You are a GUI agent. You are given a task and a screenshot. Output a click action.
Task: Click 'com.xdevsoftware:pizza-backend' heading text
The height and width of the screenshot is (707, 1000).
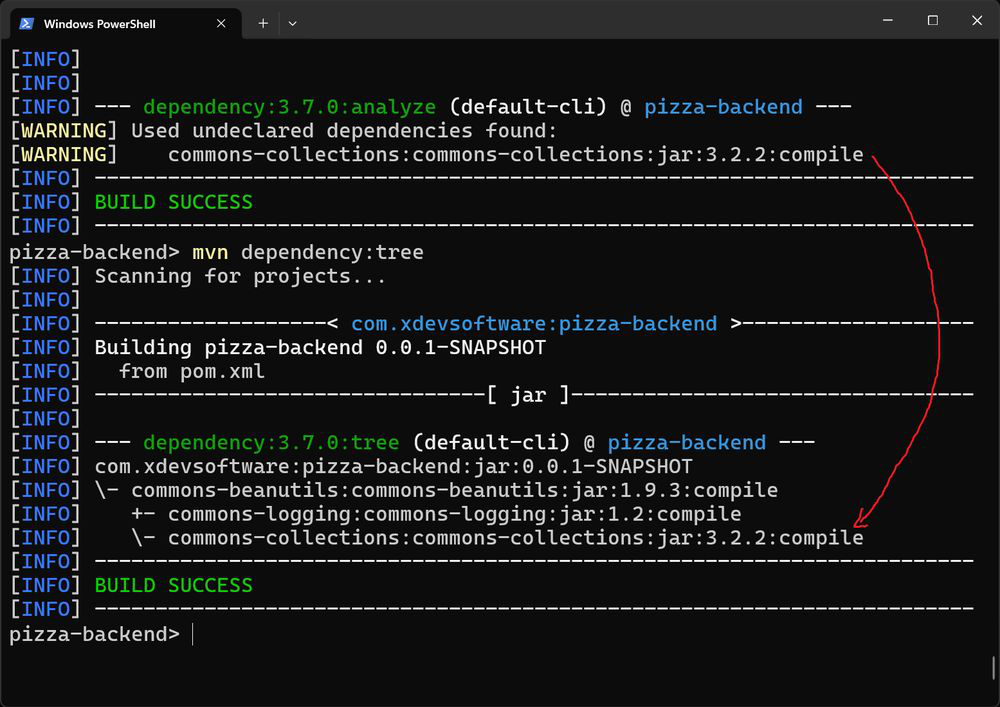(534, 324)
